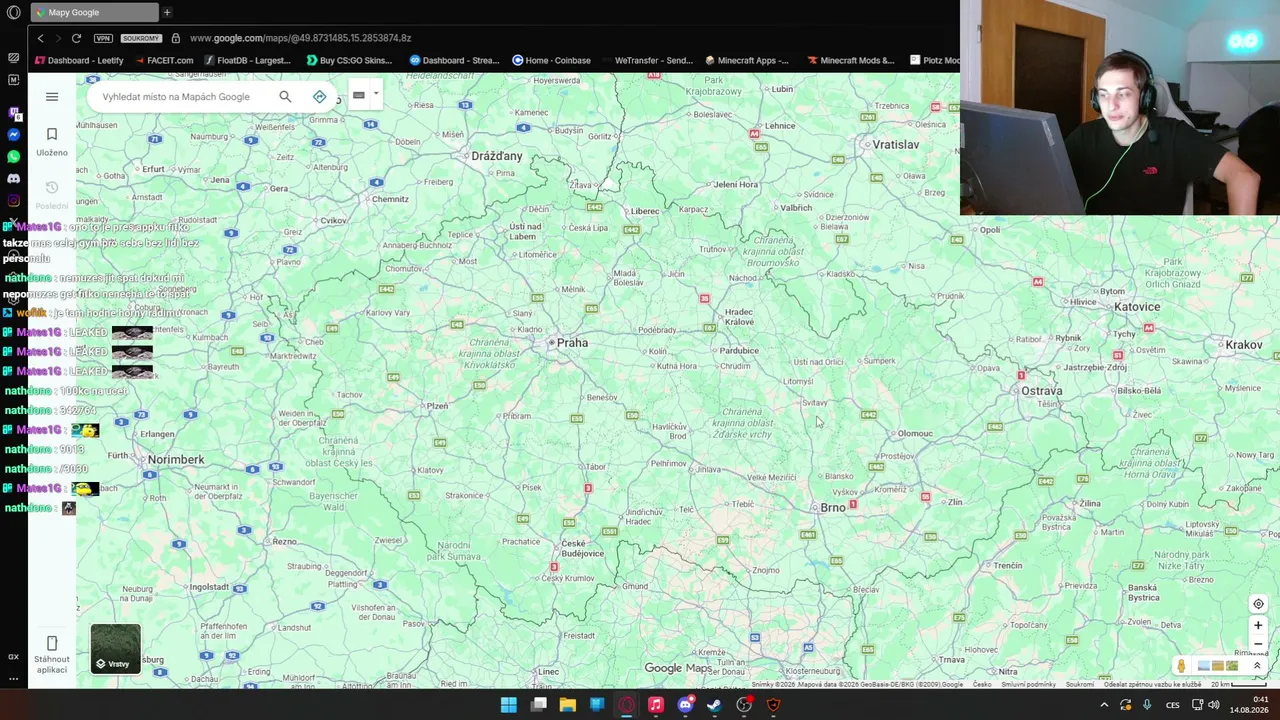Click the Norimberk city label
The image size is (1280, 720).
(176, 459)
